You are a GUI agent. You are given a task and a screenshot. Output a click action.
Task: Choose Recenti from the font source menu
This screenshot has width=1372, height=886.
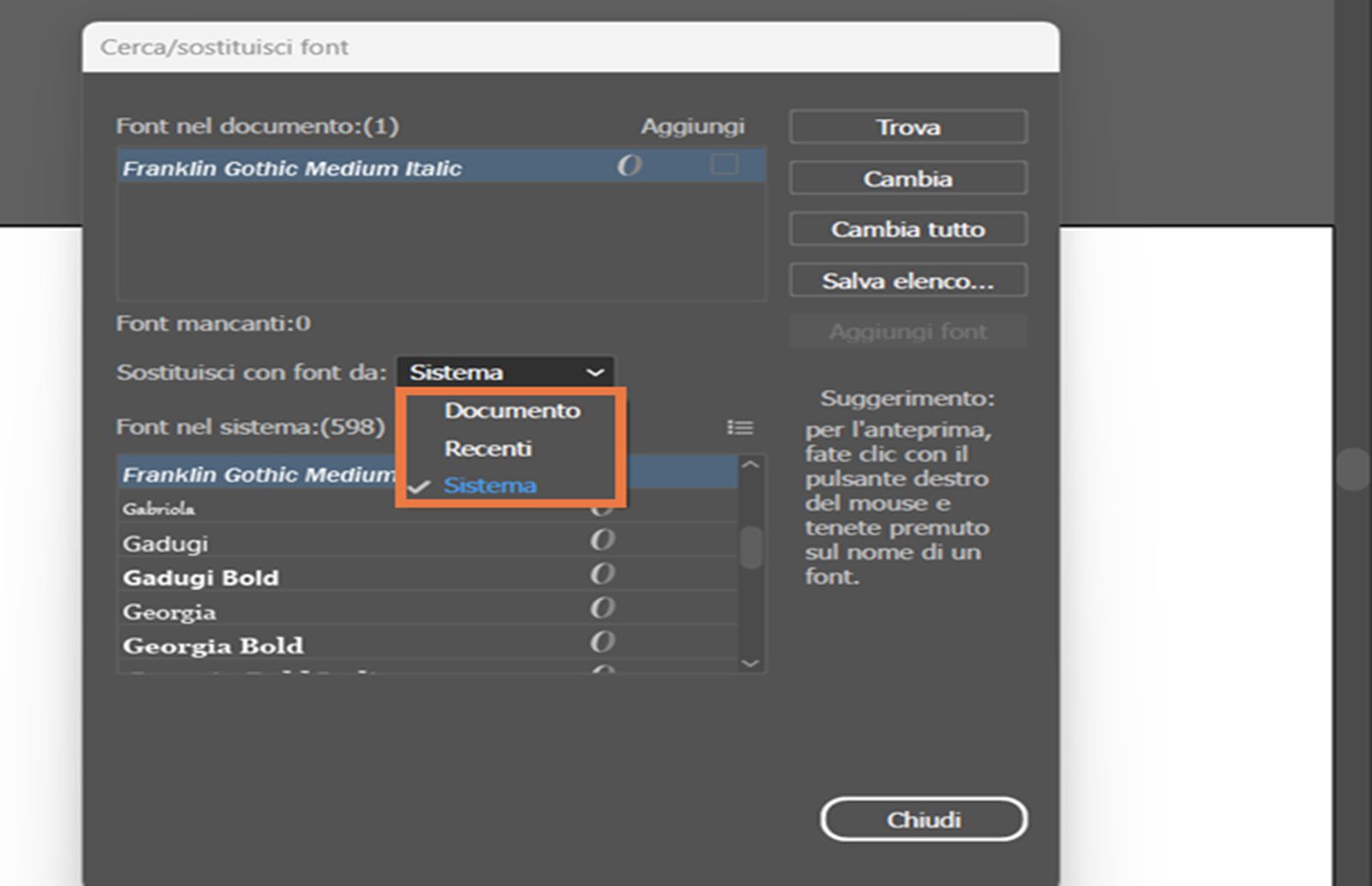tap(488, 448)
